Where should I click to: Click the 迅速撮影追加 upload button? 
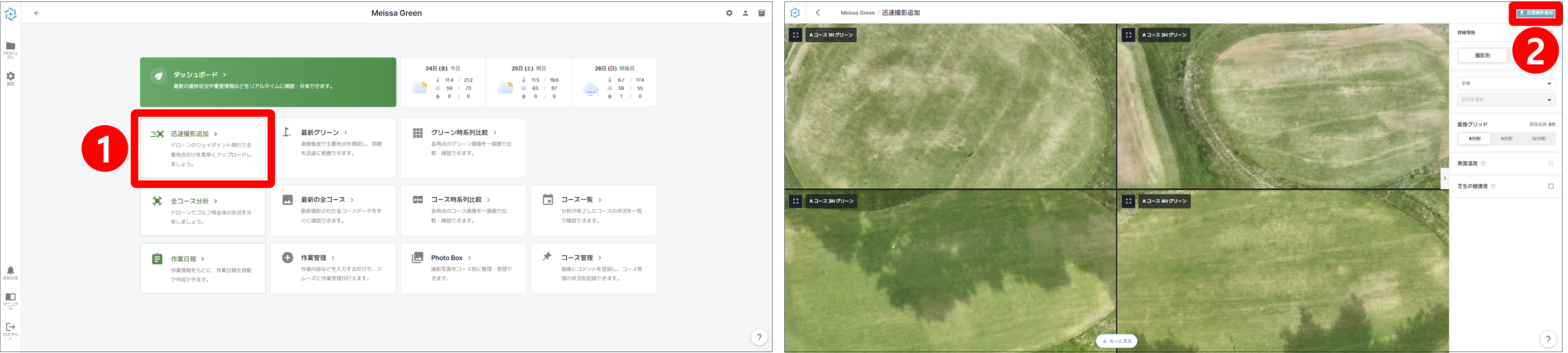click(x=1535, y=13)
